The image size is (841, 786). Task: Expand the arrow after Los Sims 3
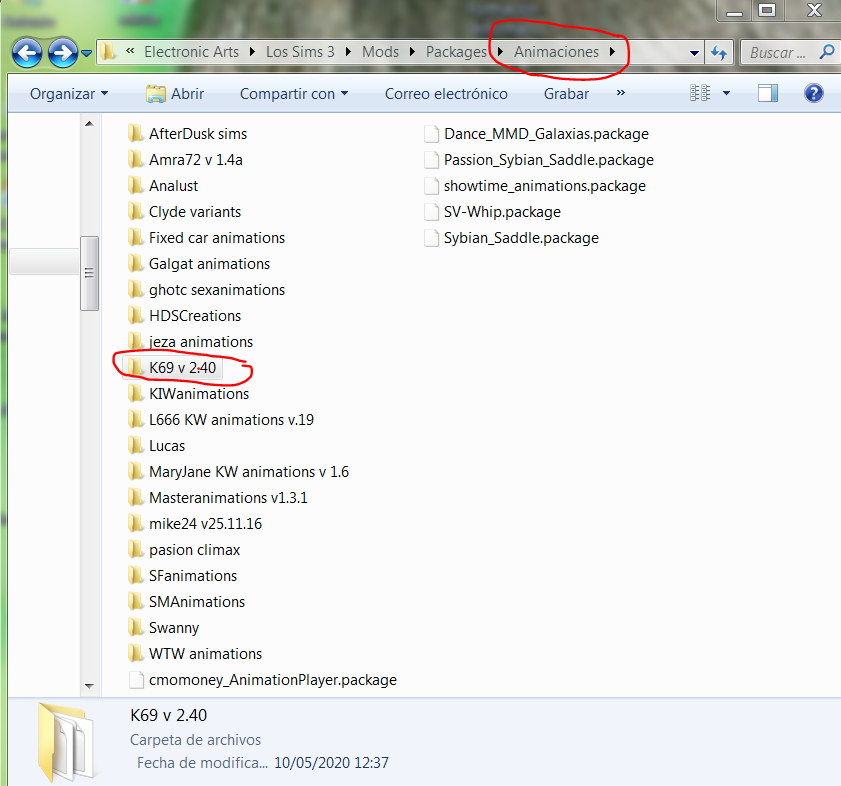[348, 52]
